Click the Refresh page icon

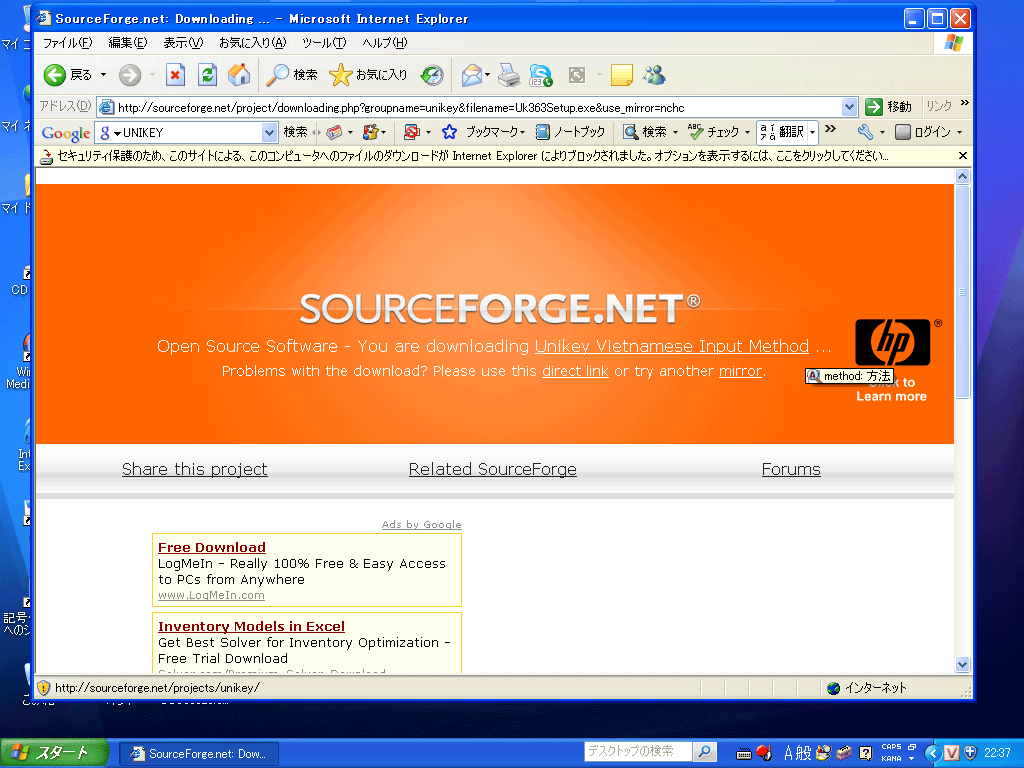pos(207,75)
